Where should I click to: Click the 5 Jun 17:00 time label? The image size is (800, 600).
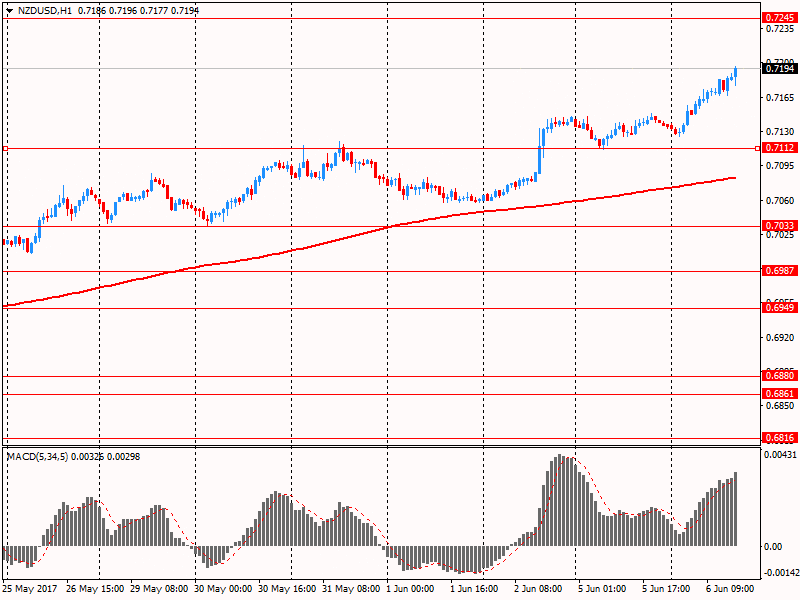tap(666, 589)
